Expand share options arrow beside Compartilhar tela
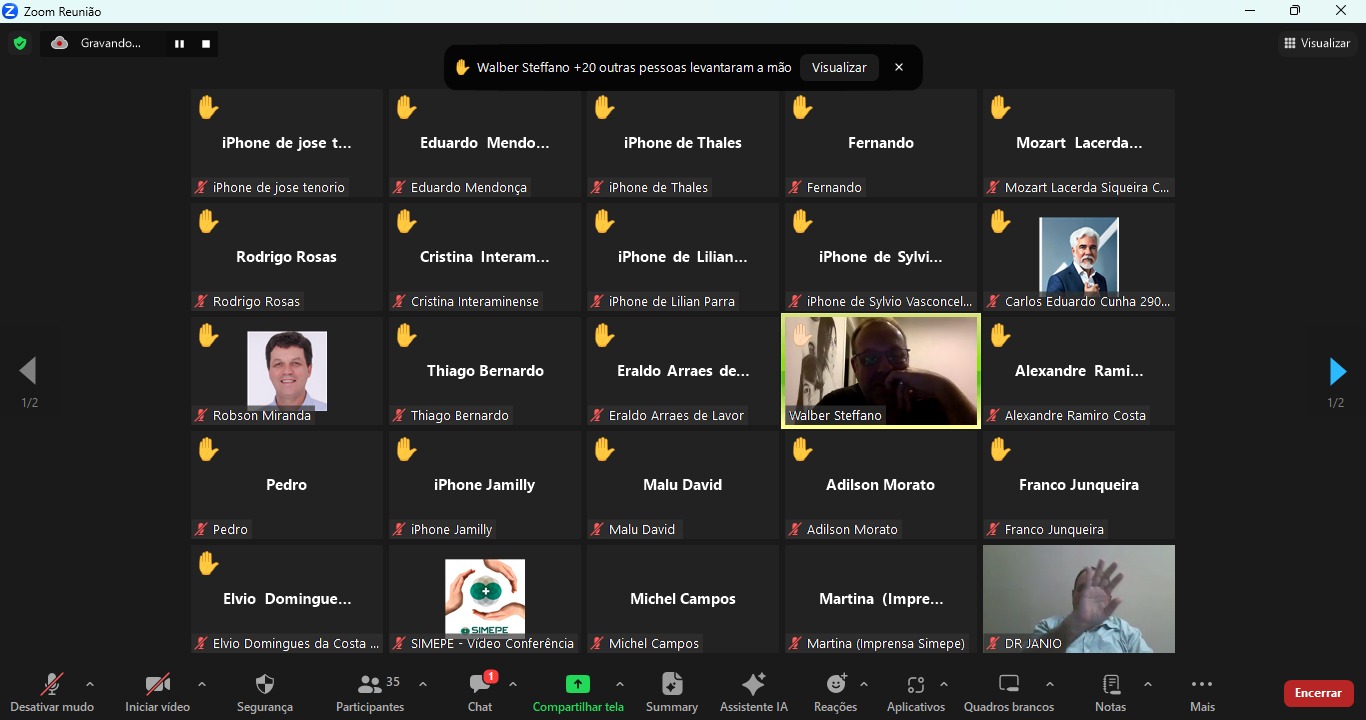This screenshot has width=1366, height=720. pyautogui.click(x=620, y=685)
